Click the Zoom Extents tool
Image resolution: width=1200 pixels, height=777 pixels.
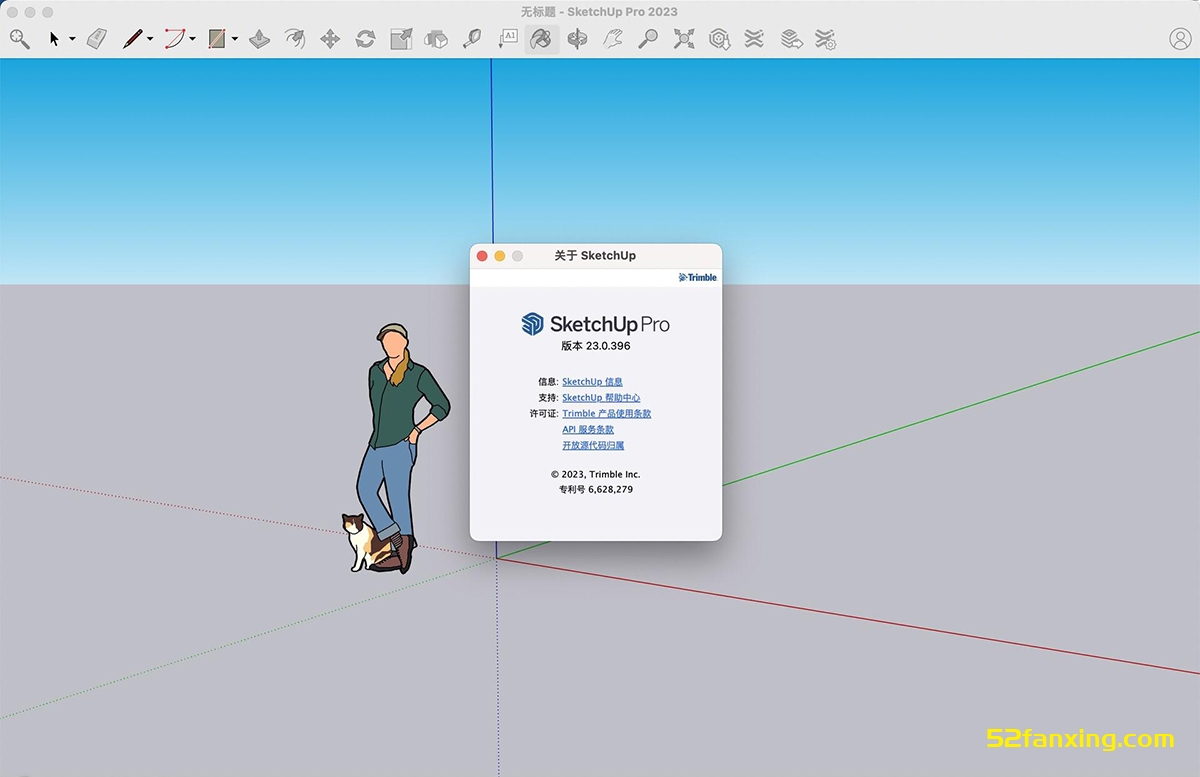tap(684, 39)
